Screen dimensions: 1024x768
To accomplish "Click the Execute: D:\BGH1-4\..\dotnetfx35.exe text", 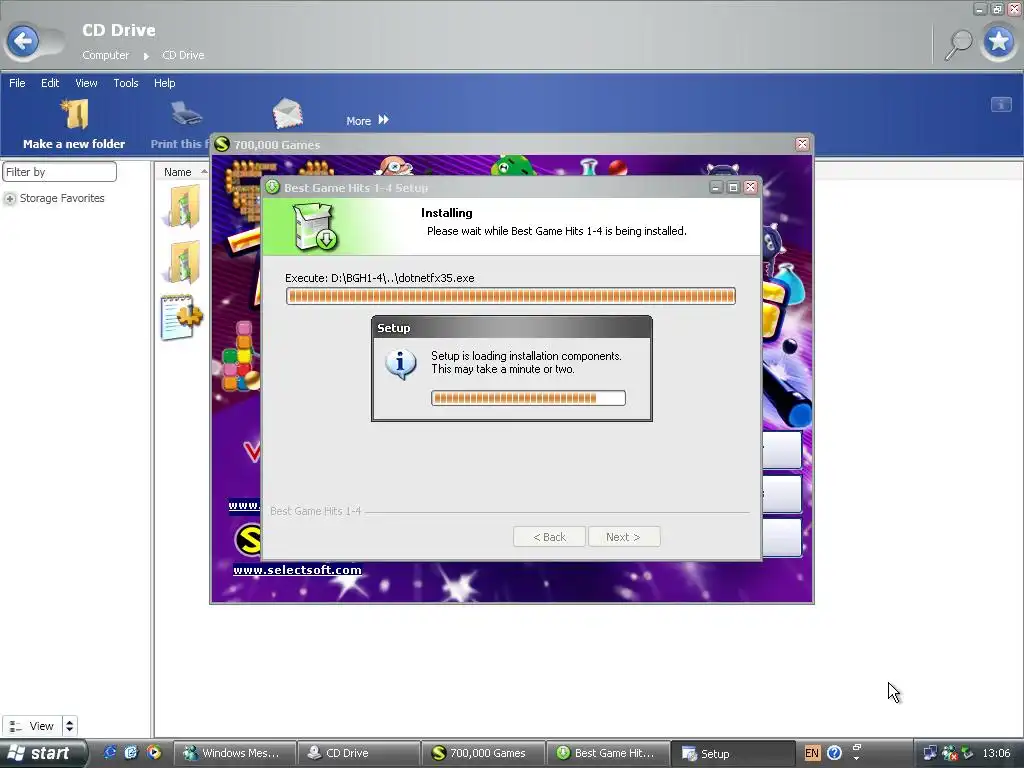I will 379,278.
